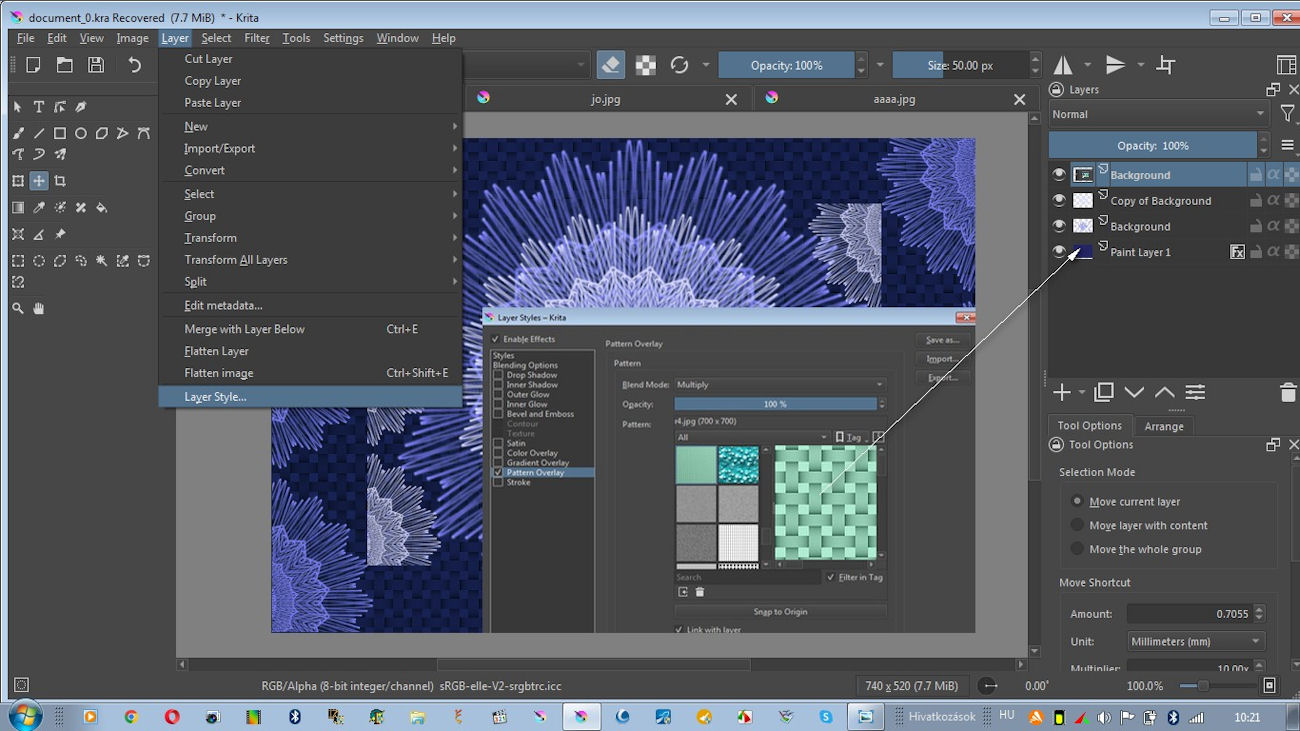Select 'Move layer with content' radio option

point(1077,525)
